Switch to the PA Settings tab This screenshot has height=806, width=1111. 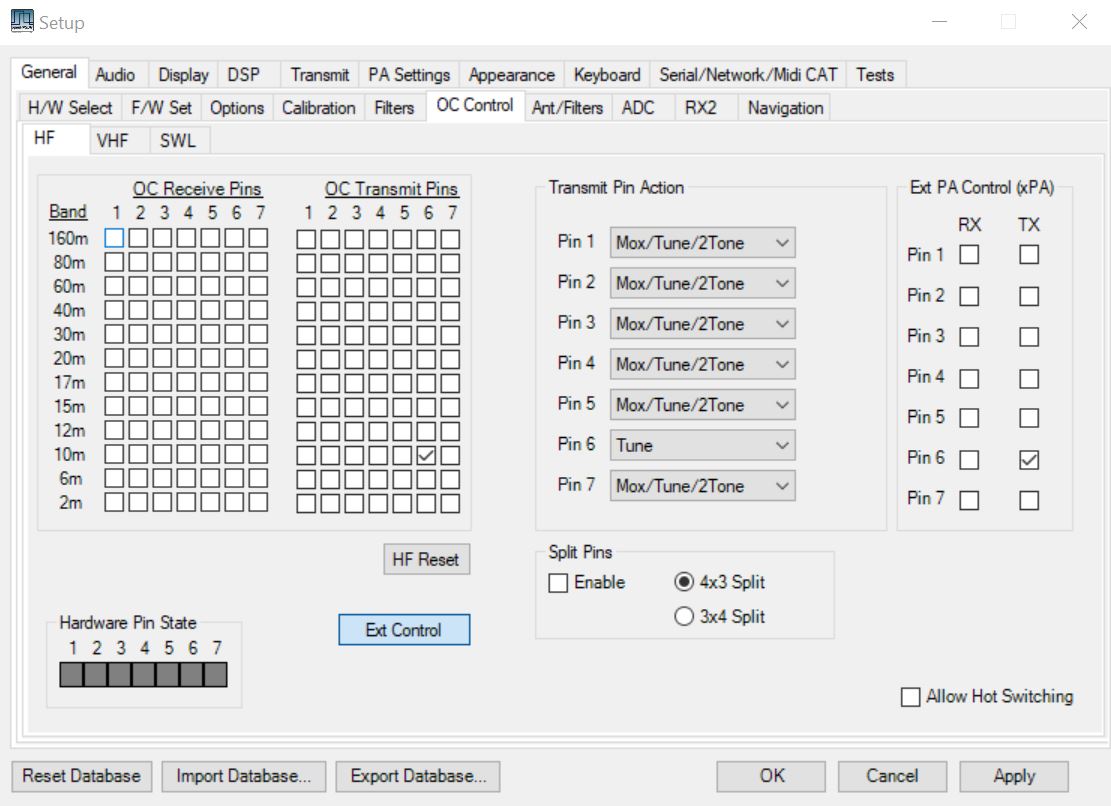click(408, 75)
